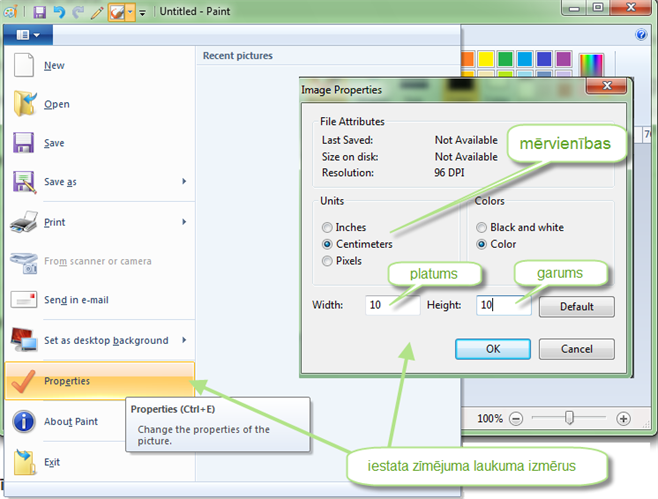Choose the Black and white color option
Screen dimensions: 658x499
482,227
